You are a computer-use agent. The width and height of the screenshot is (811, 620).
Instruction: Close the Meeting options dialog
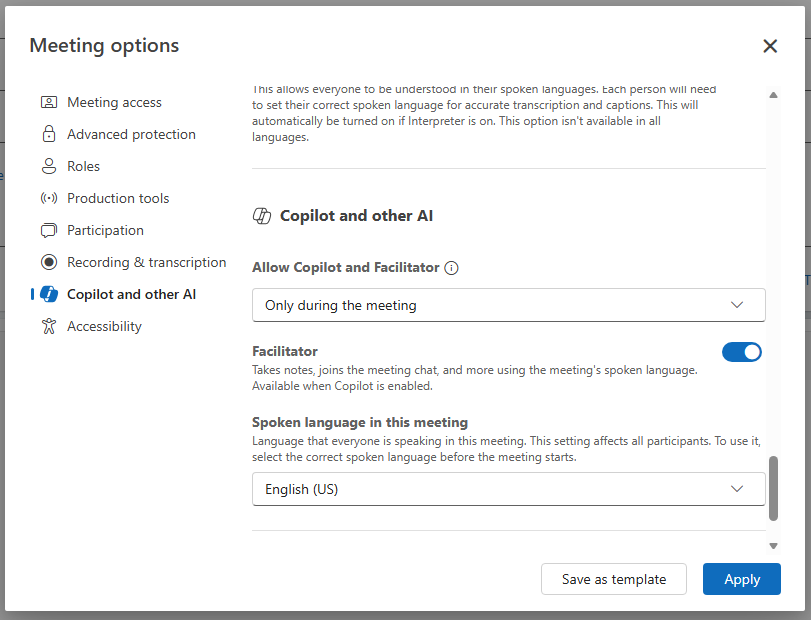point(770,46)
